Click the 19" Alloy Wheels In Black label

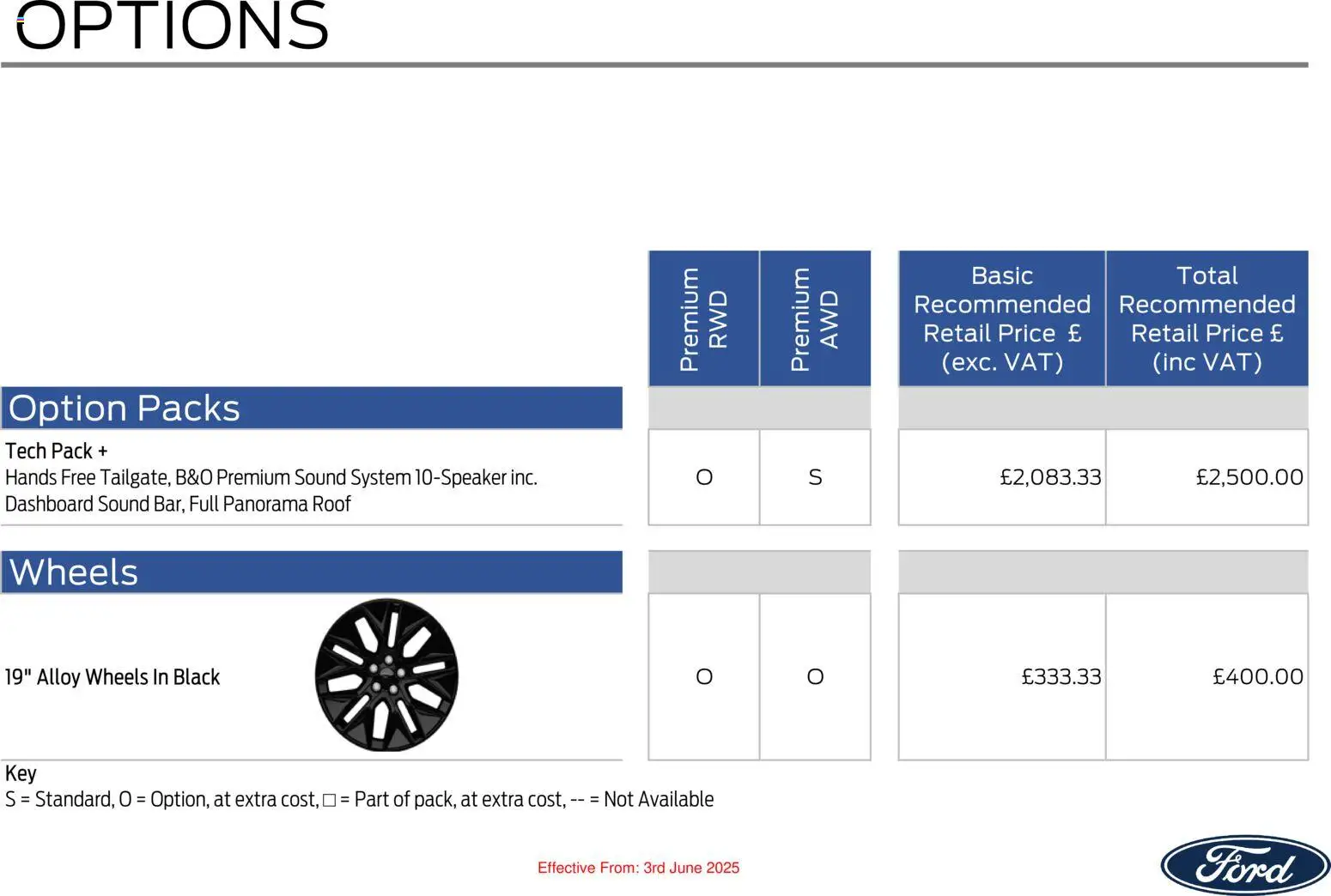[112, 677]
